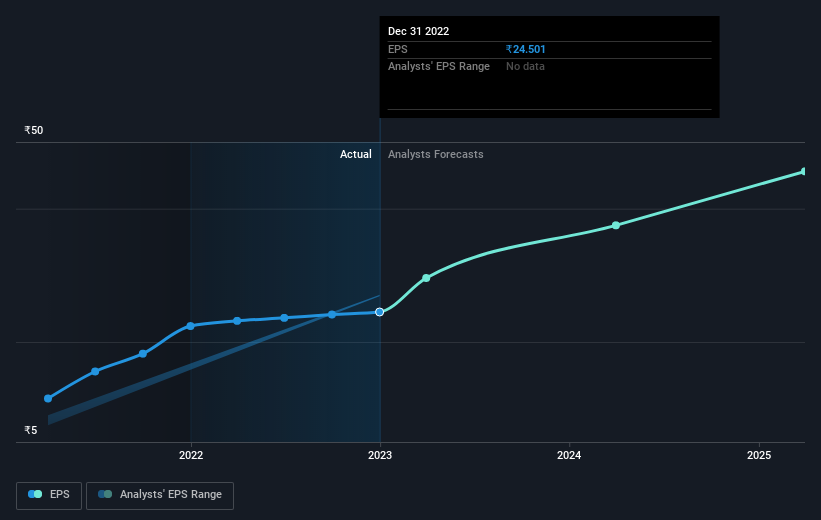Click the EPS row label in tooltip
This screenshot has height=520, width=821.
[x=397, y=49]
